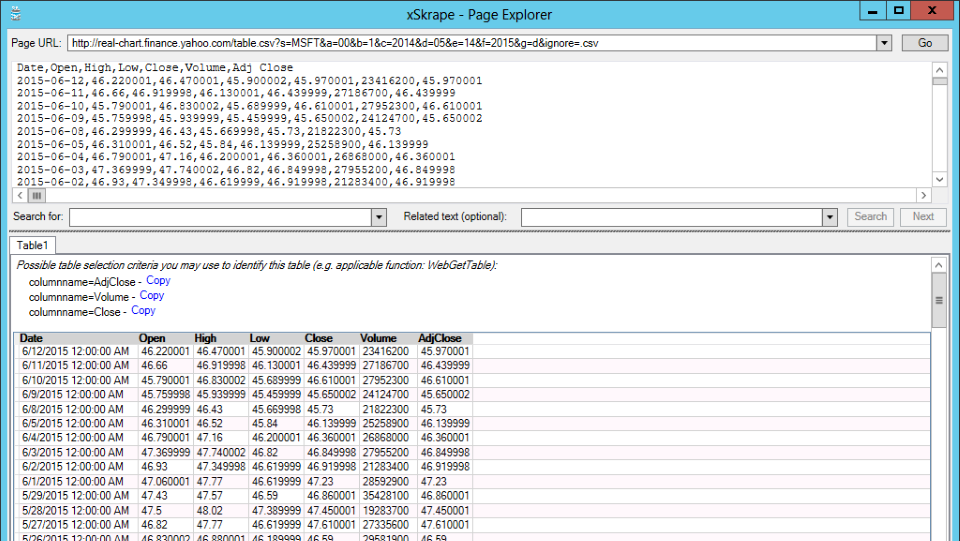Select the 6/4/2015 High cell 47.16
Viewport: 960px width, 541px height.
(221, 438)
